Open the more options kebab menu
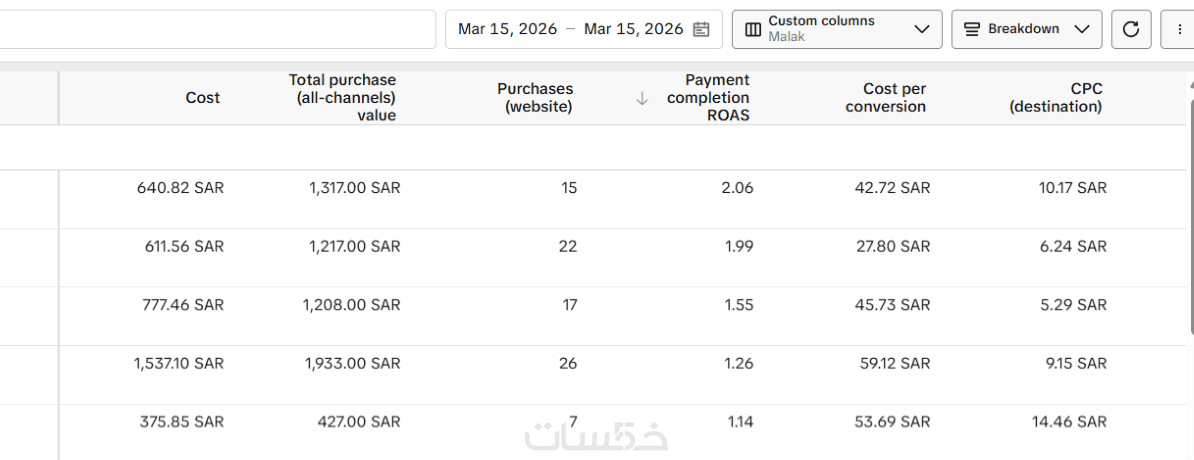The image size is (1194, 460). click(x=1177, y=29)
